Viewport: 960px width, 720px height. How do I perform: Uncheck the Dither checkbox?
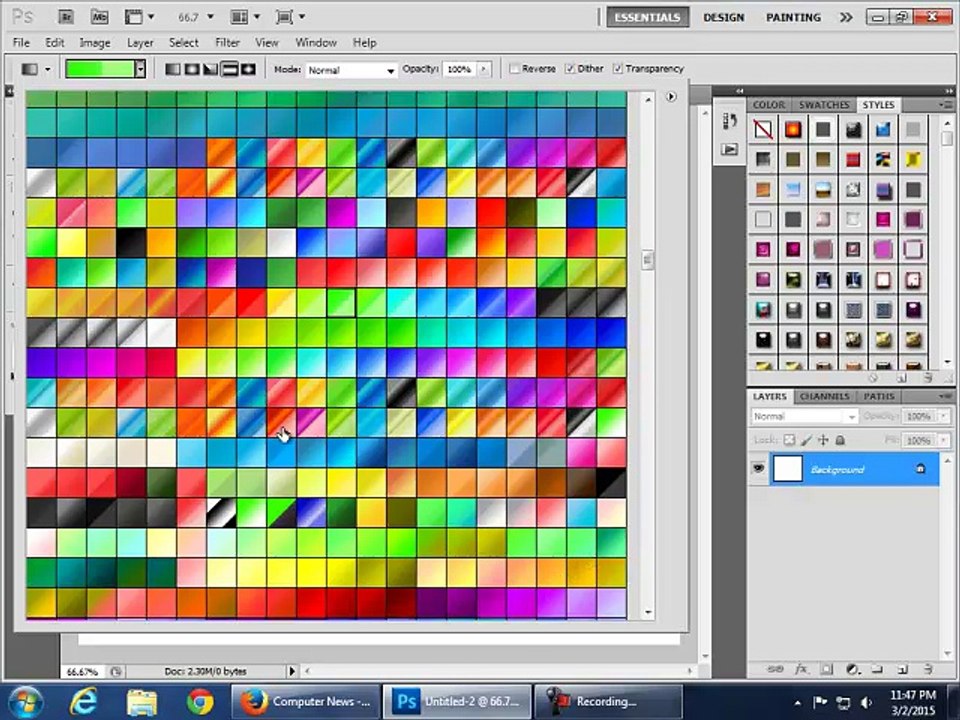pyautogui.click(x=570, y=69)
